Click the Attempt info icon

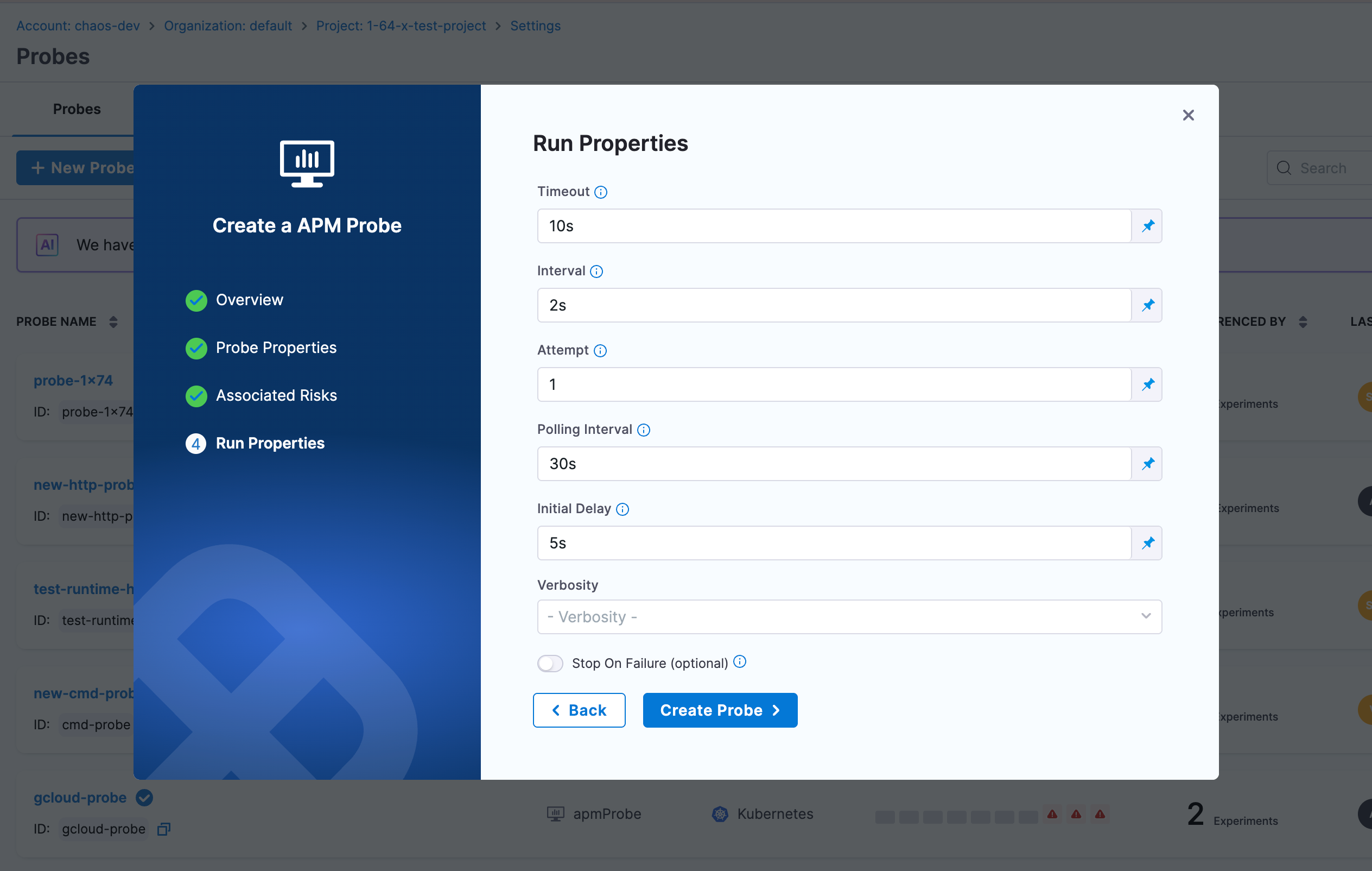pos(601,351)
